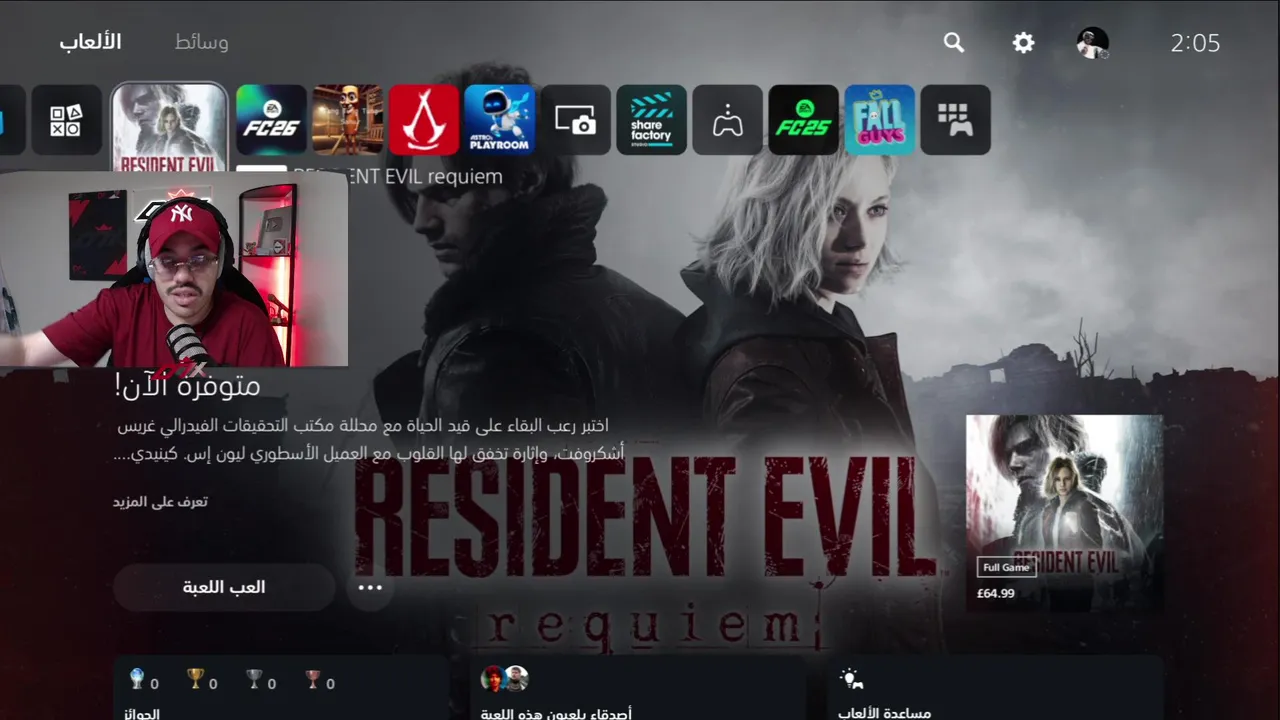The height and width of the screenshot is (720, 1280).
Task: Click the friends' avatars in the friends card
Action: (504, 678)
